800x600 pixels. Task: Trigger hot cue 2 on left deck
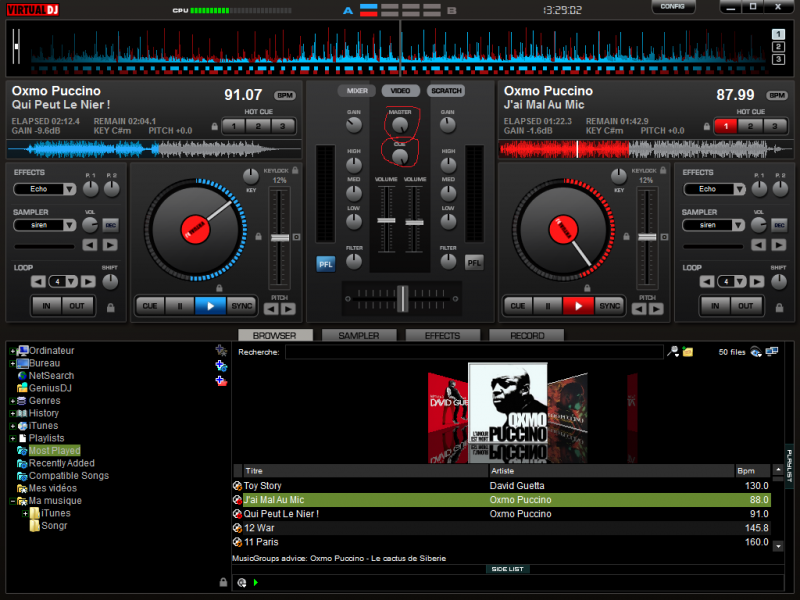click(258, 126)
